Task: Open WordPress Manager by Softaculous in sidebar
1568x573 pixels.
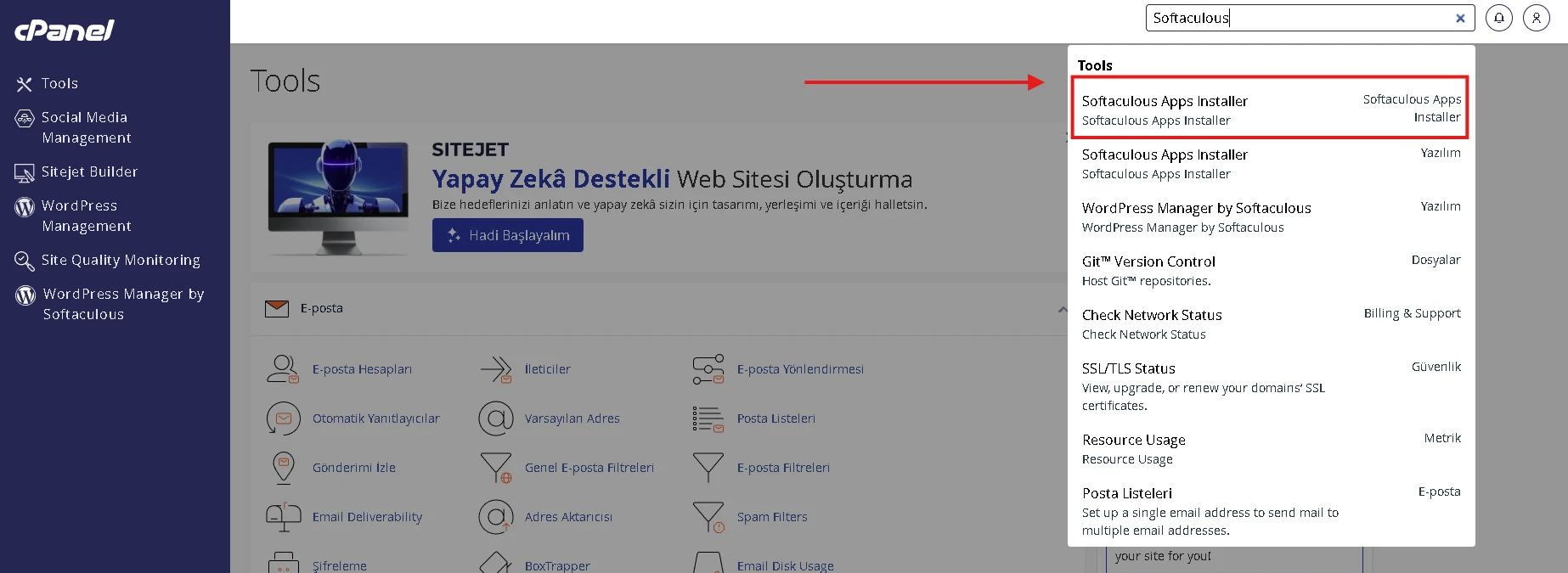Action: (123, 304)
